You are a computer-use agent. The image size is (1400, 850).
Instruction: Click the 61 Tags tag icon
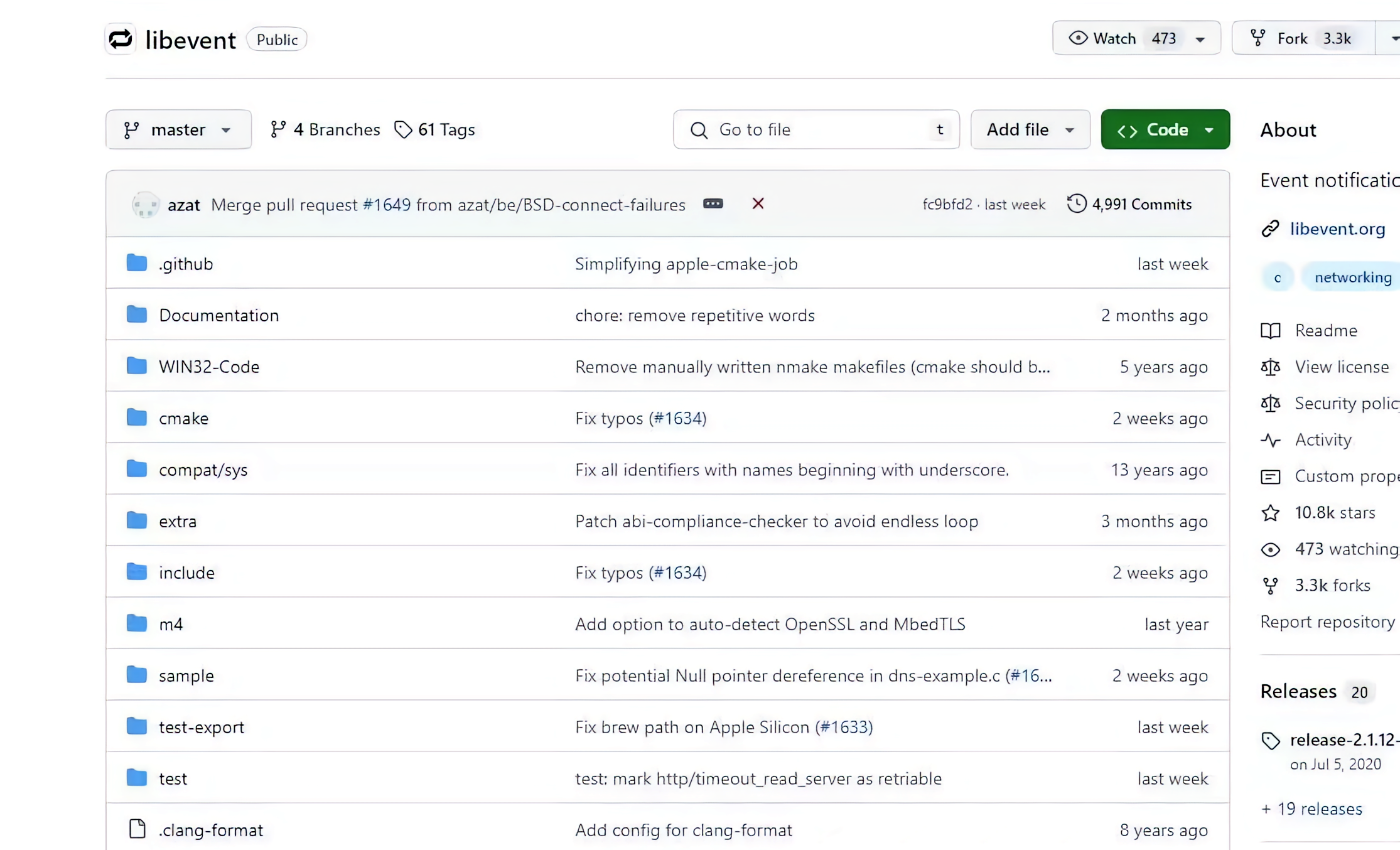coord(403,129)
